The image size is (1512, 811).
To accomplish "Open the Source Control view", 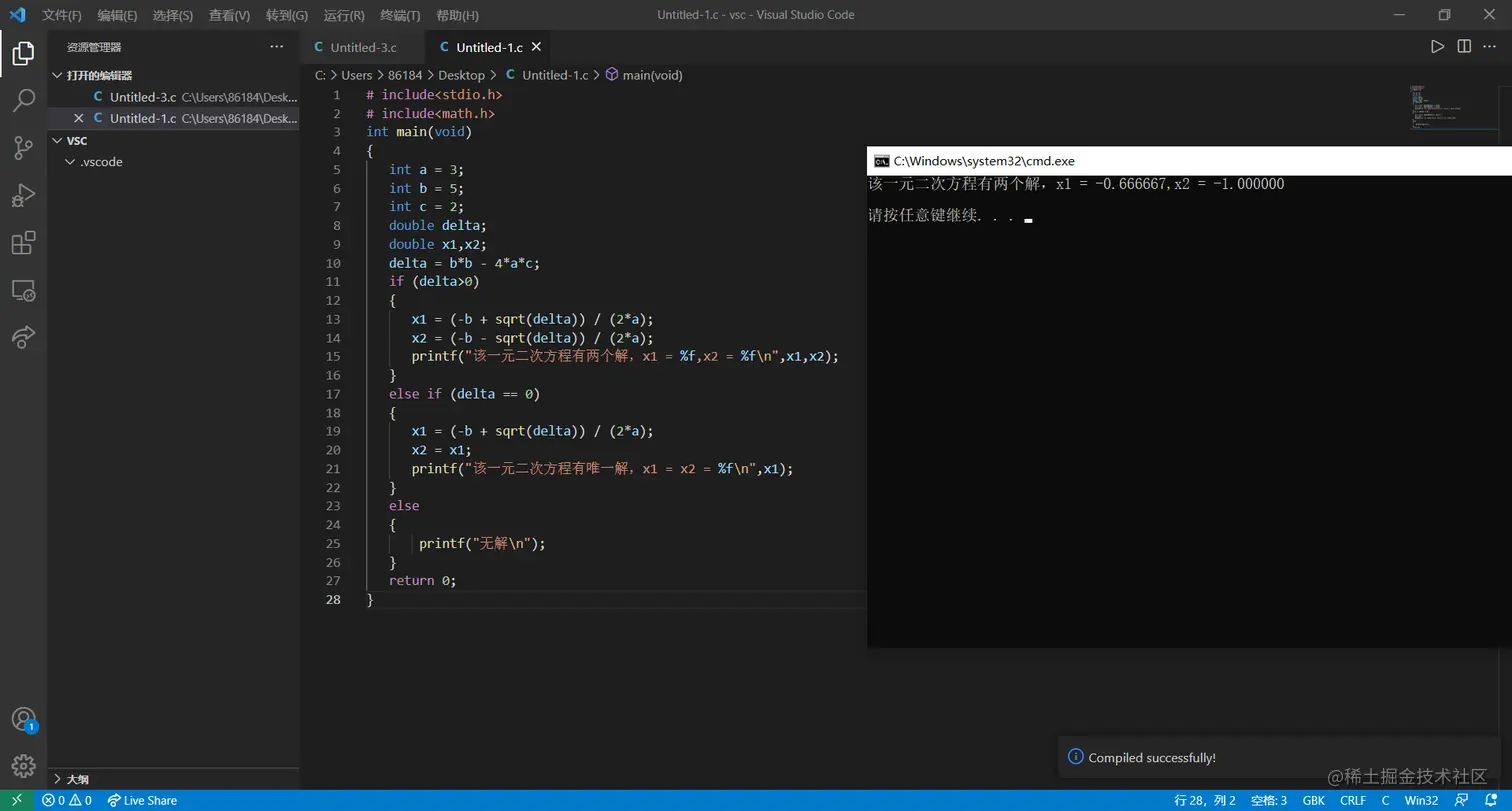I will pyautogui.click(x=23, y=148).
